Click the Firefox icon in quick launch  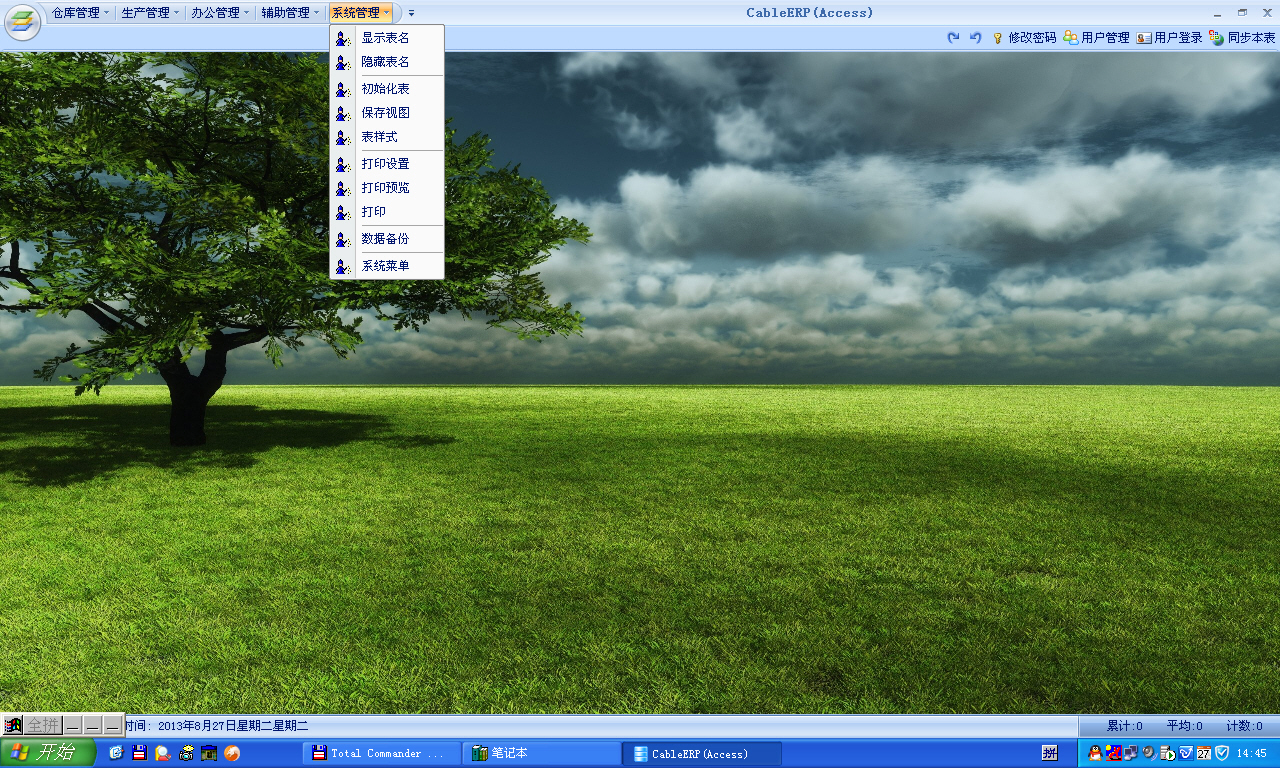tap(232, 753)
